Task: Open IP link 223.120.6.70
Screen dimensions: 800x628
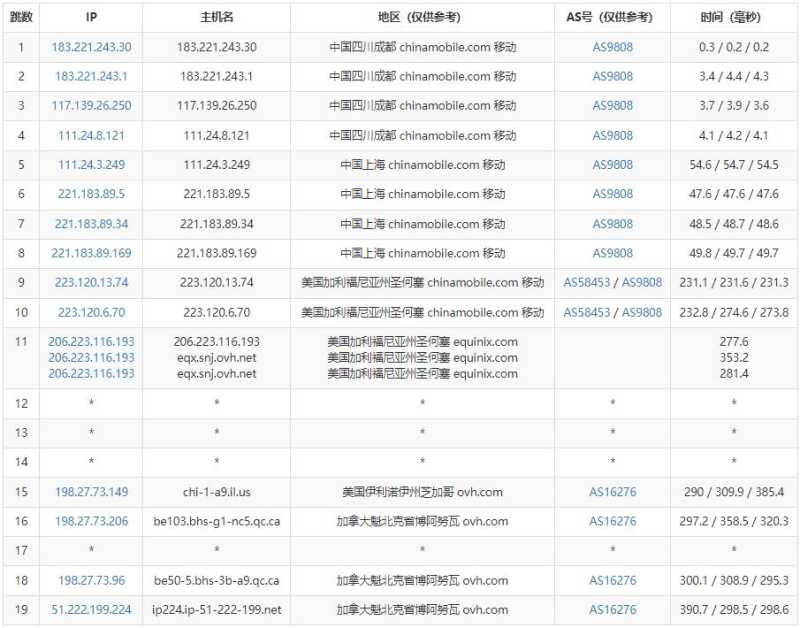Action: 91,312
